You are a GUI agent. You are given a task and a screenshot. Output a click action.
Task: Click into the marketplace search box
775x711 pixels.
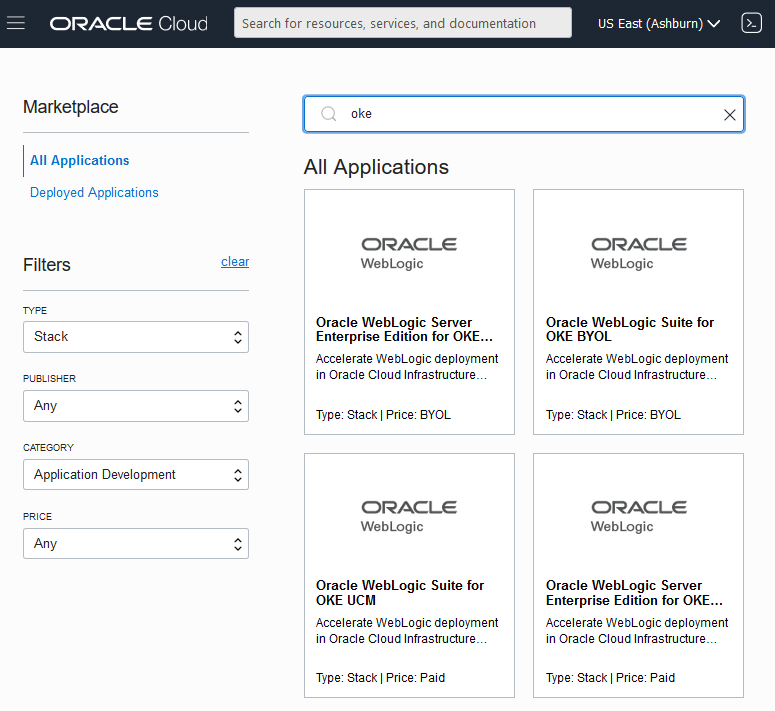pyautogui.click(x=530, y=114)
